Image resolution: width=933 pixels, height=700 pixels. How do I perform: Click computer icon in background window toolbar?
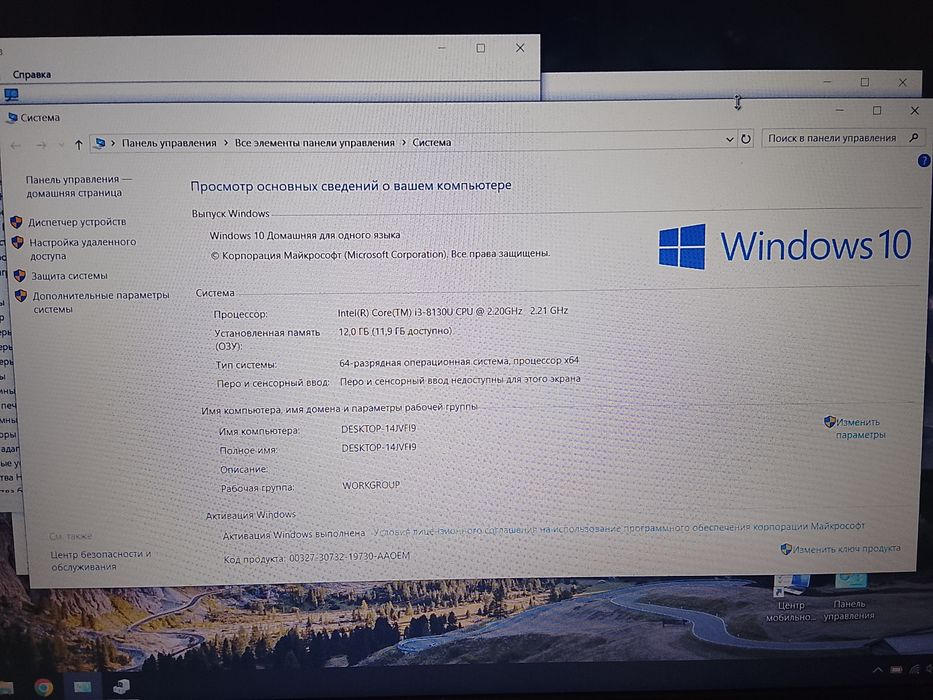[x=11, y=94]
